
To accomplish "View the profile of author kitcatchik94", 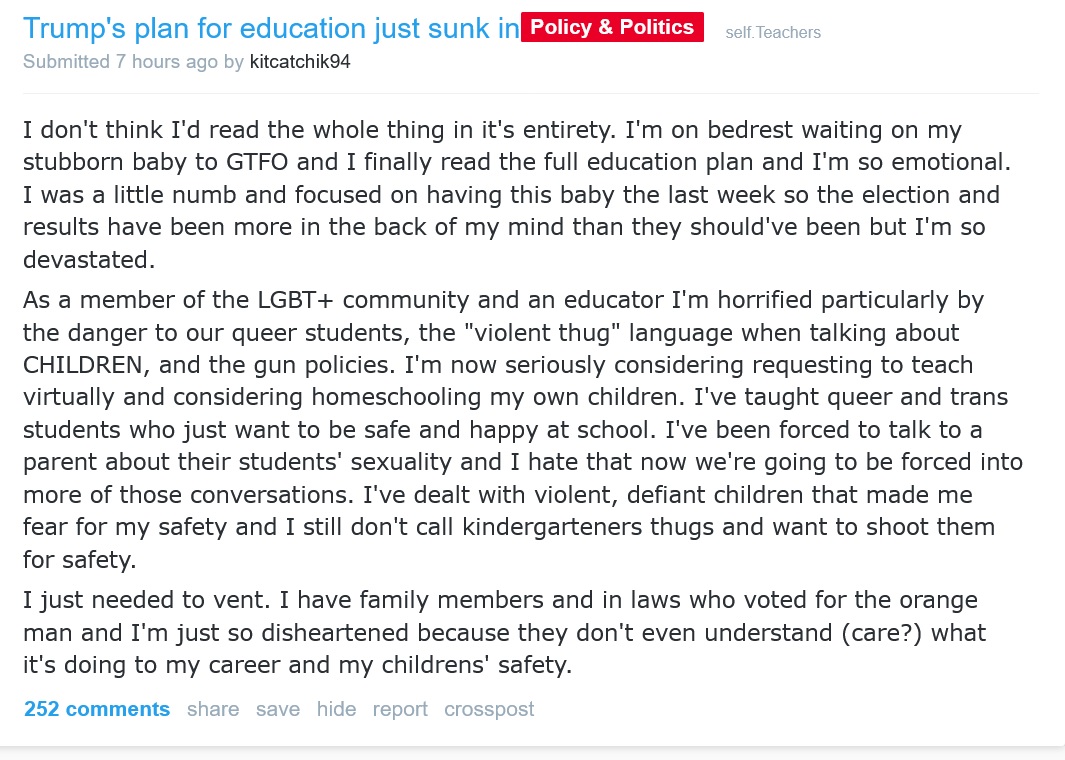I will click(x=300, y=62).
